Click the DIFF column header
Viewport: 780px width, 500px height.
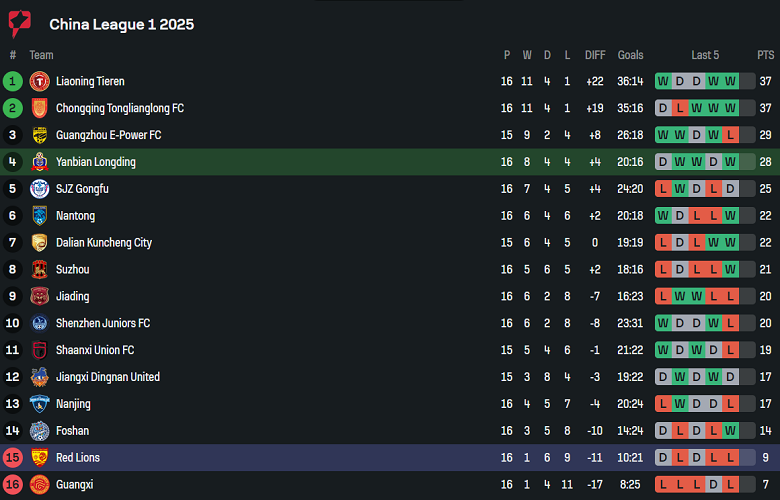(x=595, y=55)
